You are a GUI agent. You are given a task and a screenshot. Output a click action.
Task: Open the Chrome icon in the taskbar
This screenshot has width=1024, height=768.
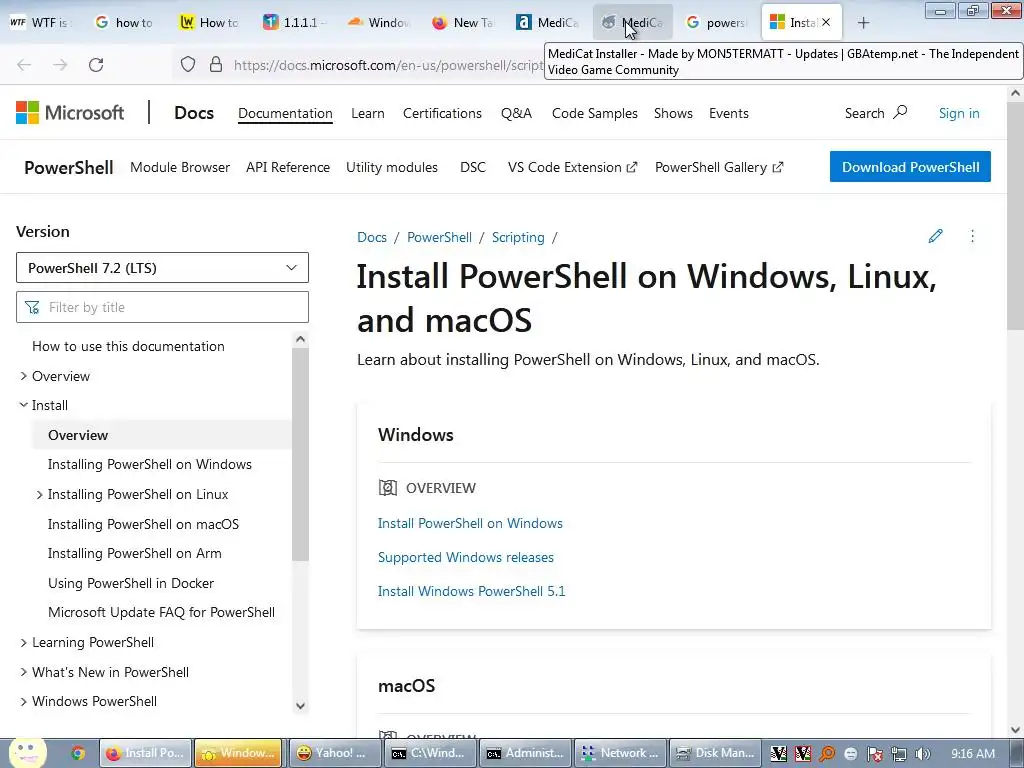point(78,753)
